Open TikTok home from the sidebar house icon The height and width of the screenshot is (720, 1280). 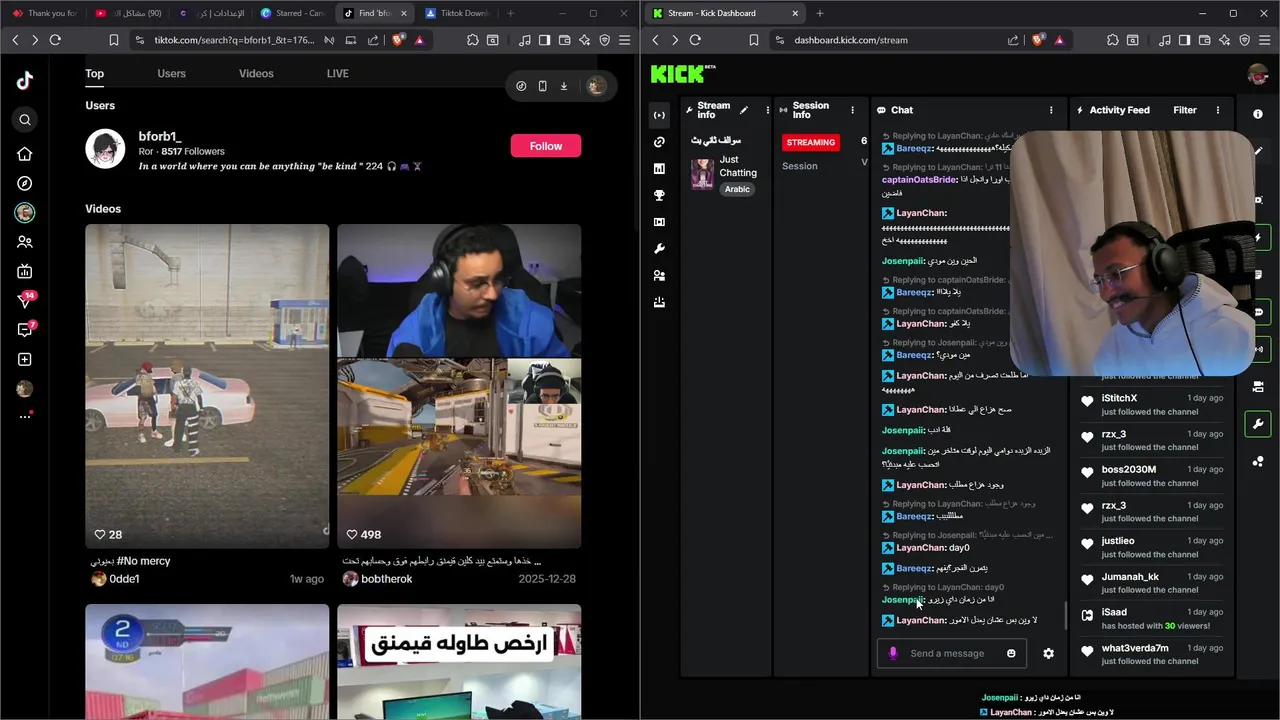click(25, 154)
